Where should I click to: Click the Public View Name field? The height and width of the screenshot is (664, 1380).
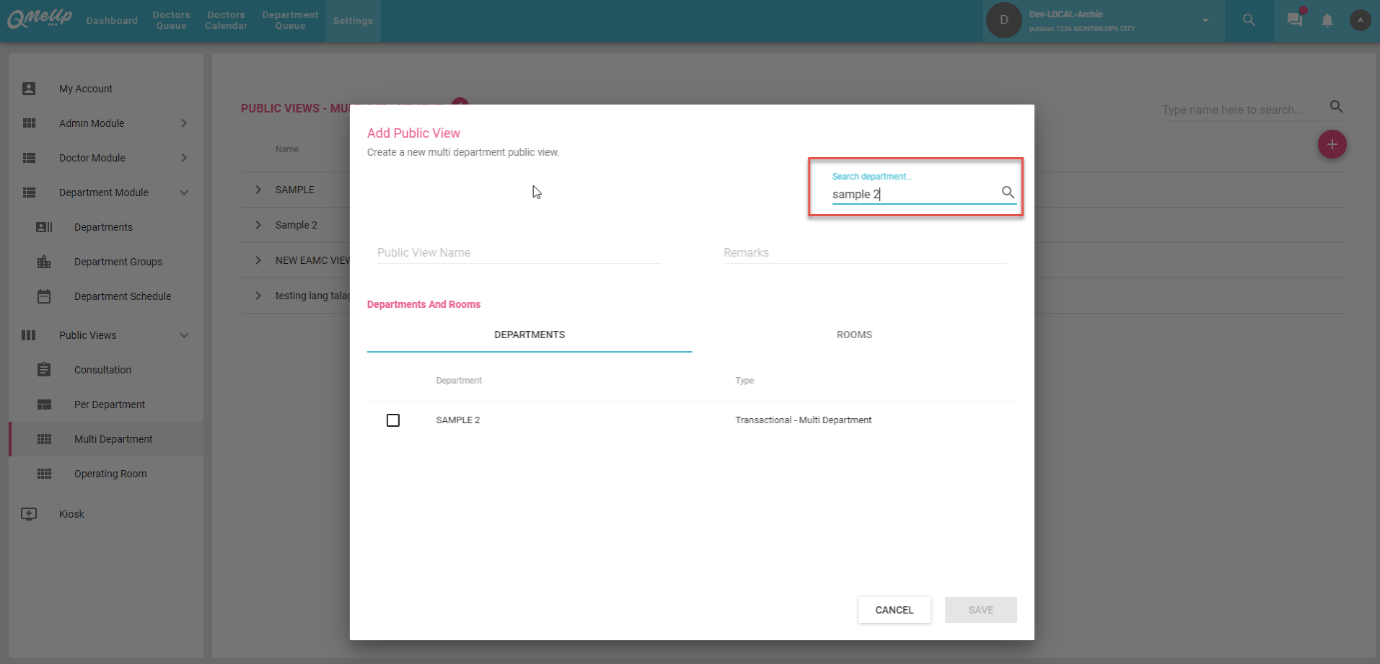coord(518,253)
